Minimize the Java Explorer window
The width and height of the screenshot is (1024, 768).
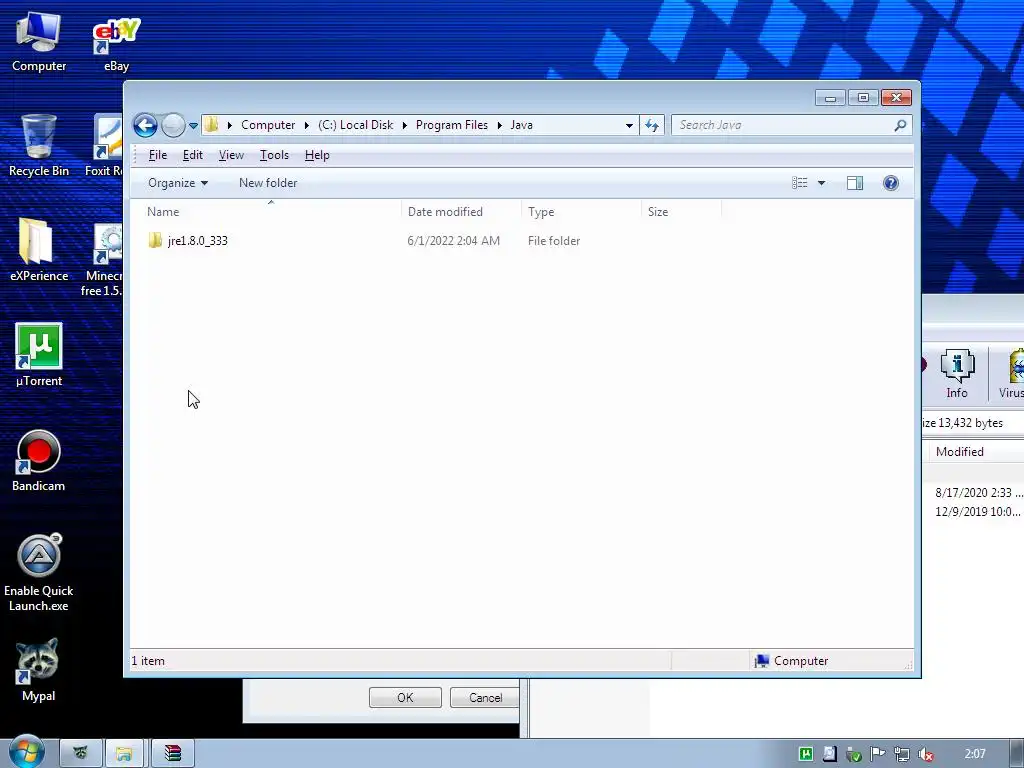point(830,98)
